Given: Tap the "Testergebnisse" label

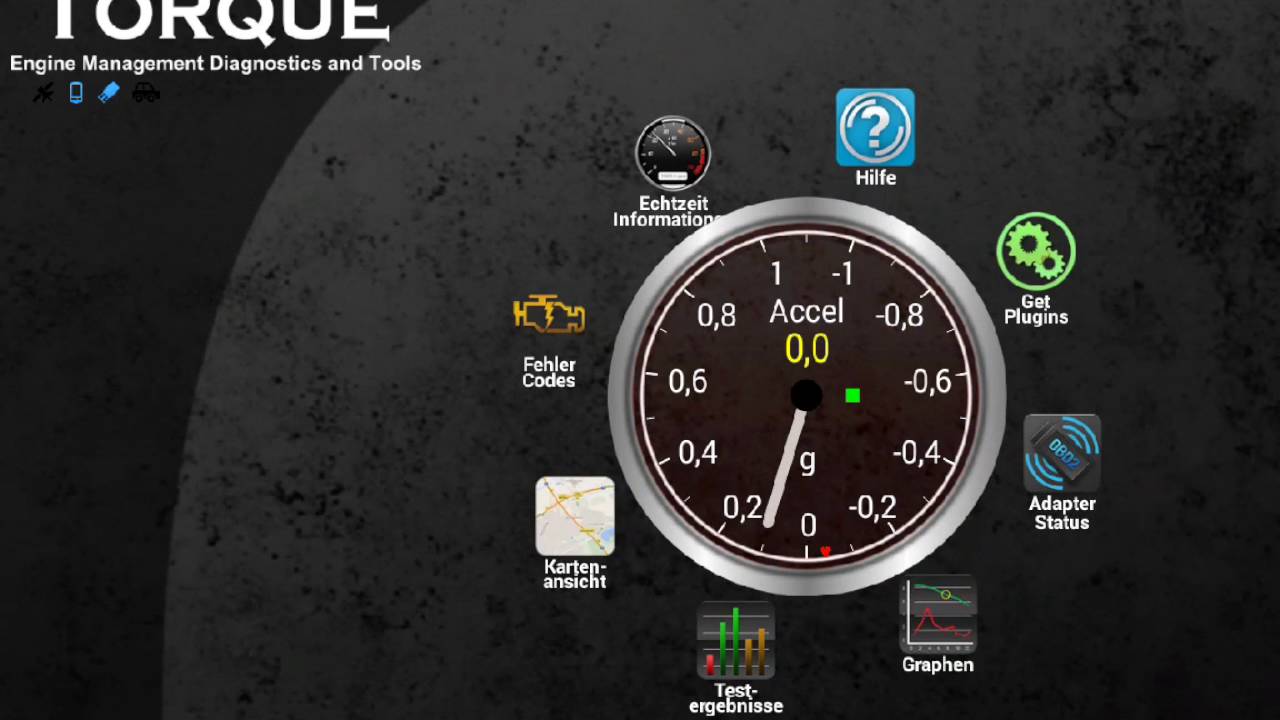Looking at the screenshot, I should click(736, 698).
